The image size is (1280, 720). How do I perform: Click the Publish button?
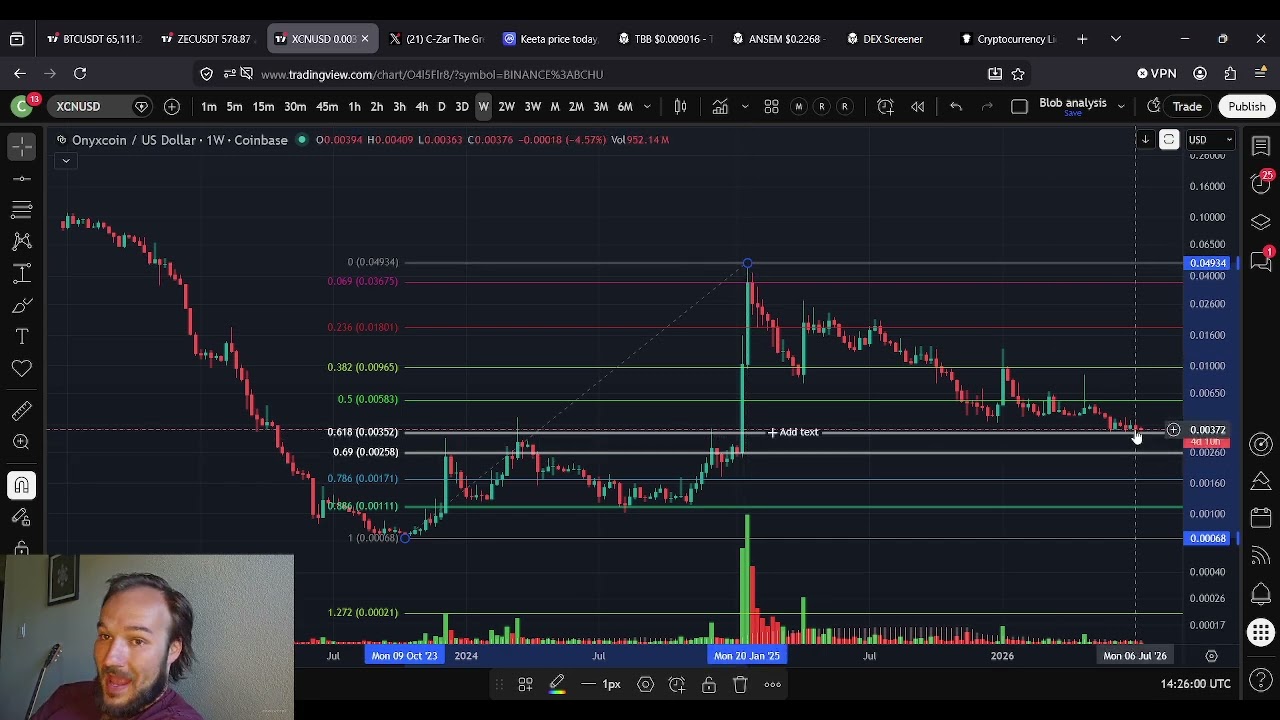click(x=1247, y=106)
